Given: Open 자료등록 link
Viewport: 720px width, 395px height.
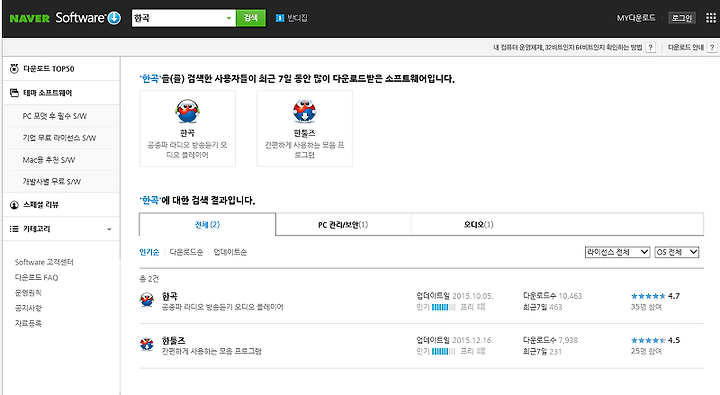Looking at the screenshot, I should coord(28,323).
